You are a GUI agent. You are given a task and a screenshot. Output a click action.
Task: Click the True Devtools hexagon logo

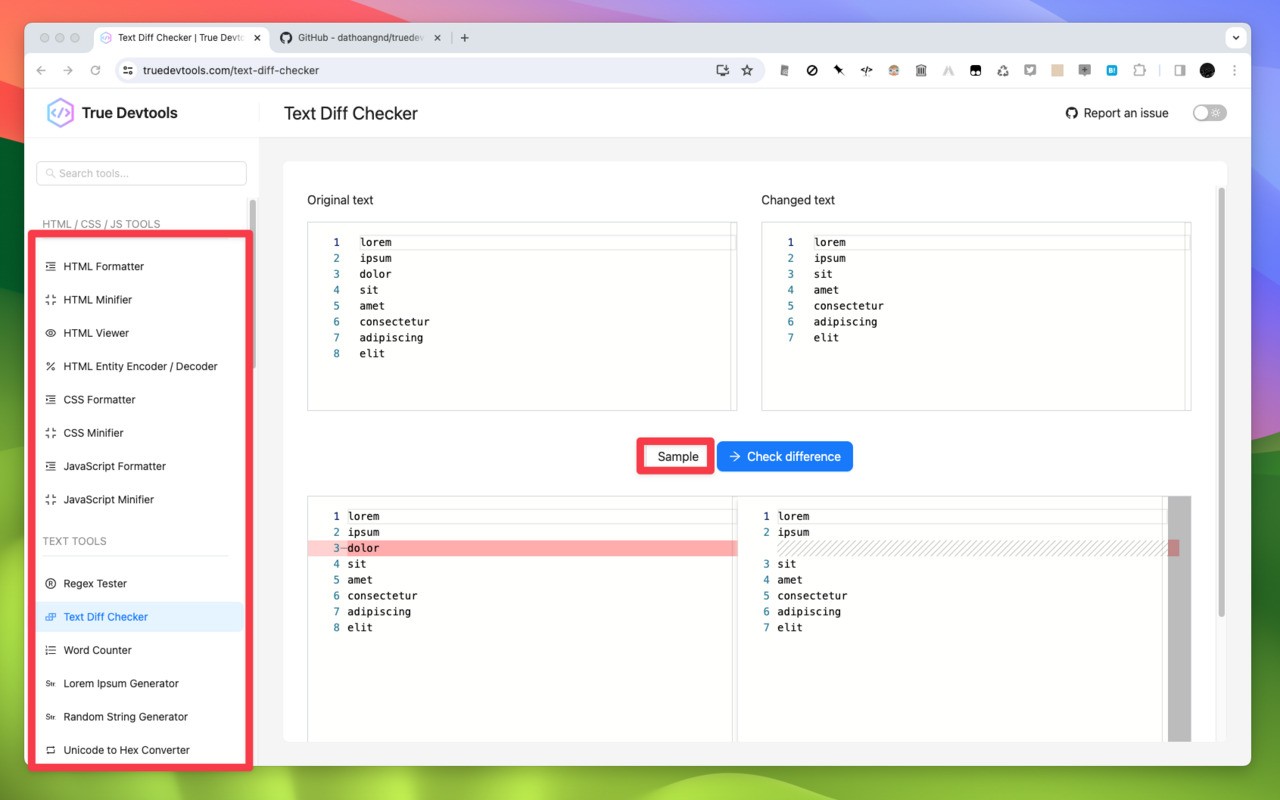pos(58,112)
